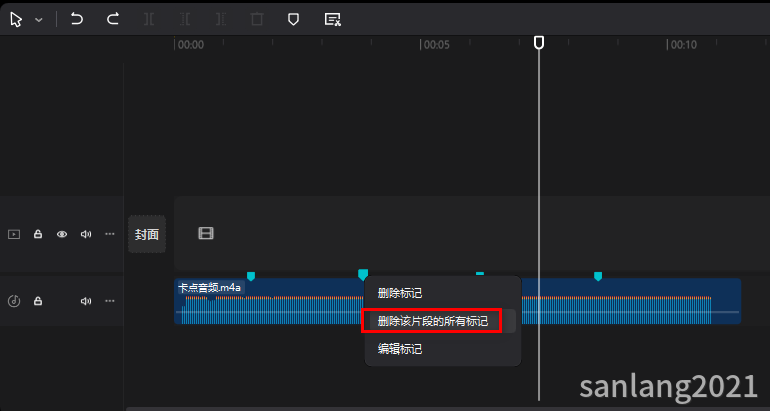
Task: Click the split clip tool icon
Action: click(x=149, y=19)
